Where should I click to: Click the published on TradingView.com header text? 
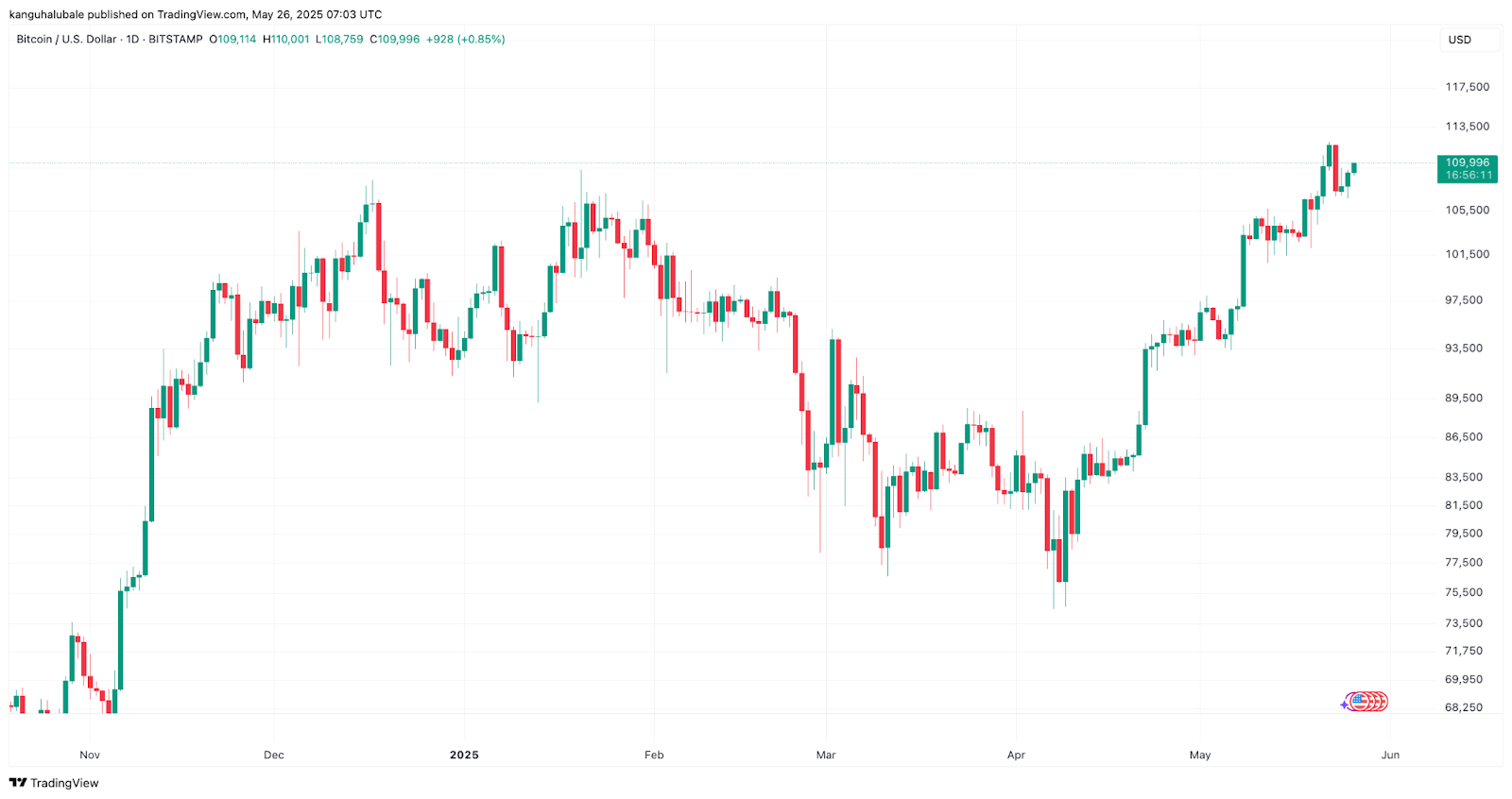196,14
